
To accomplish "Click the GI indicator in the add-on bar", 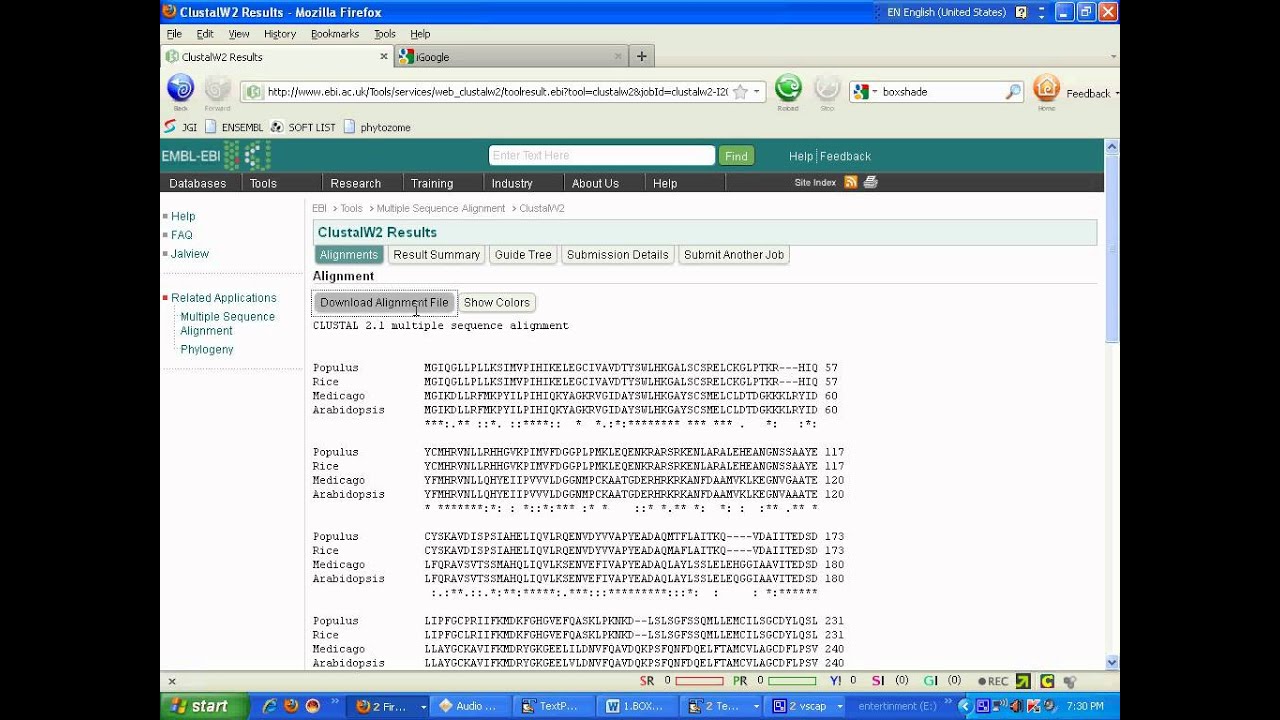I will (931, 681).
